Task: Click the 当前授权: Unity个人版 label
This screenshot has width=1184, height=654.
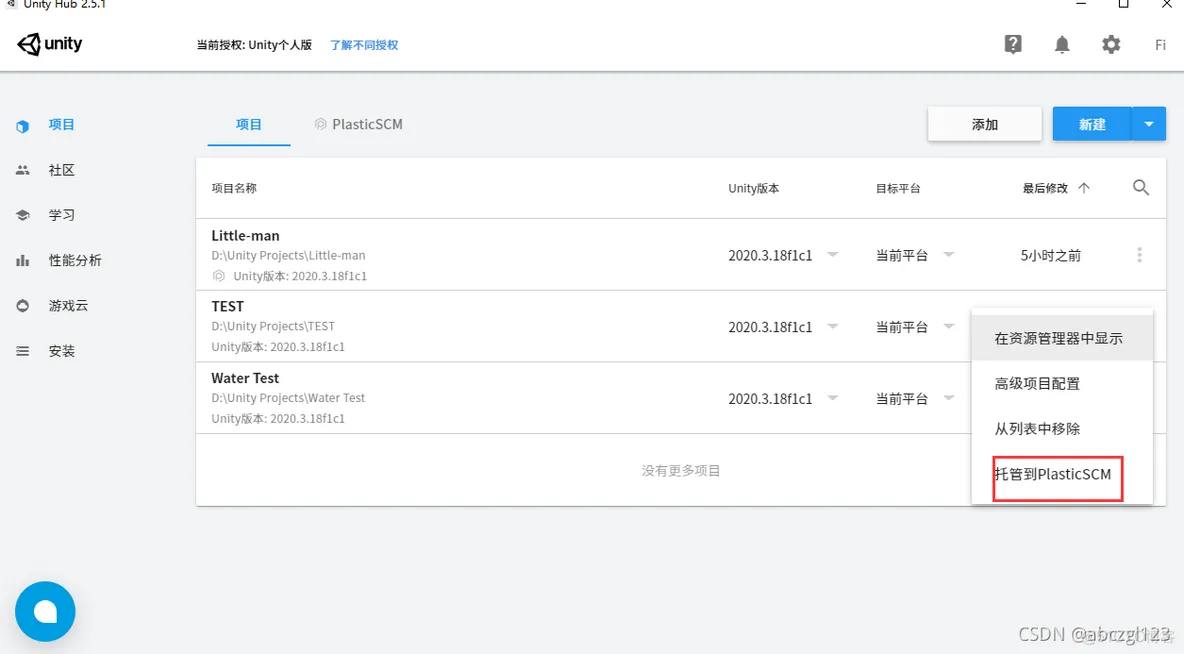Action: tap(254, 45)
